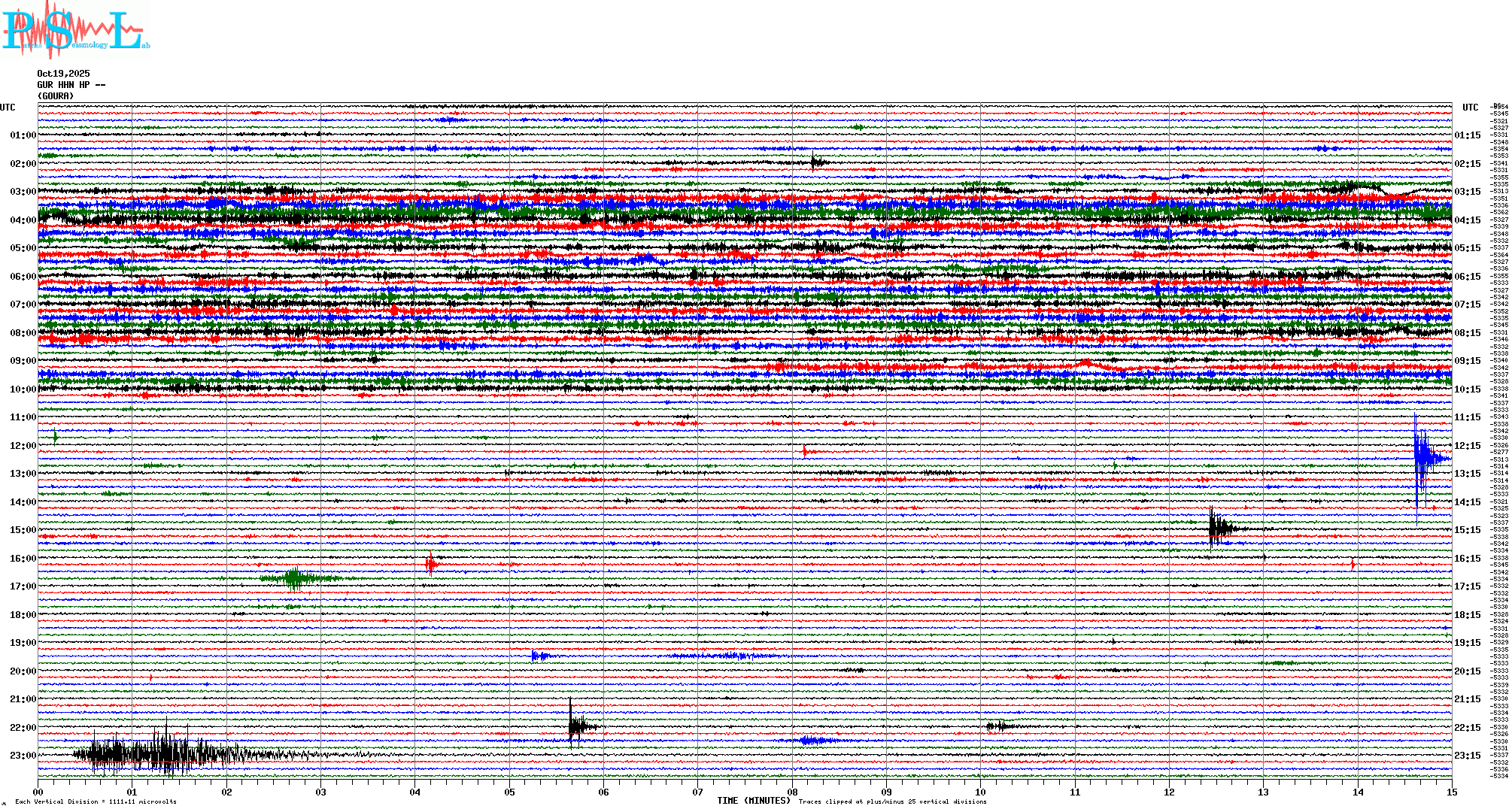Click the left-side UTC header label
This screenshot has width=1512, height=812.
point(8,108)
